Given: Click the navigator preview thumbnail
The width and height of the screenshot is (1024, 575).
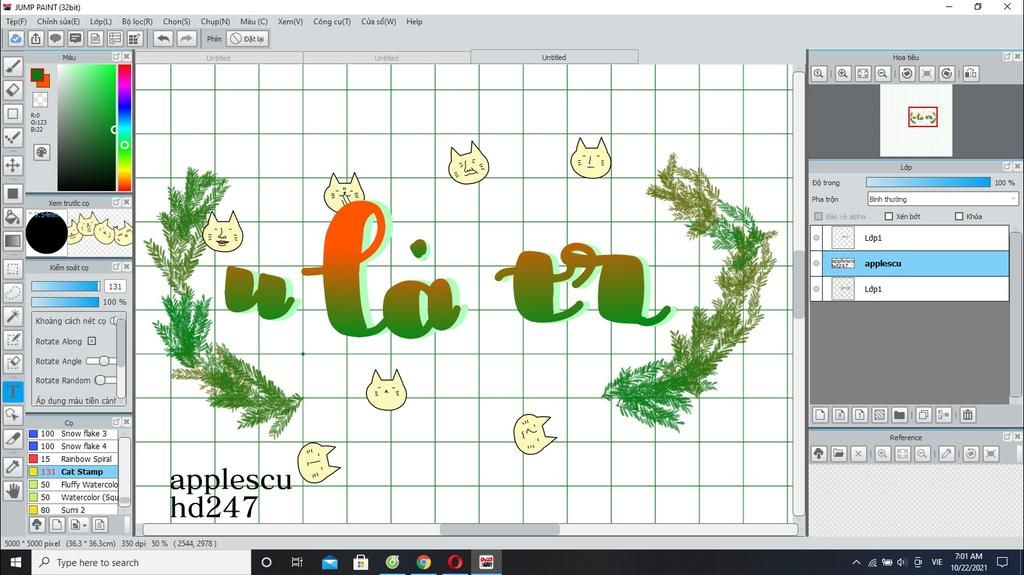Looking at the screenshot, I should (916, 121).
